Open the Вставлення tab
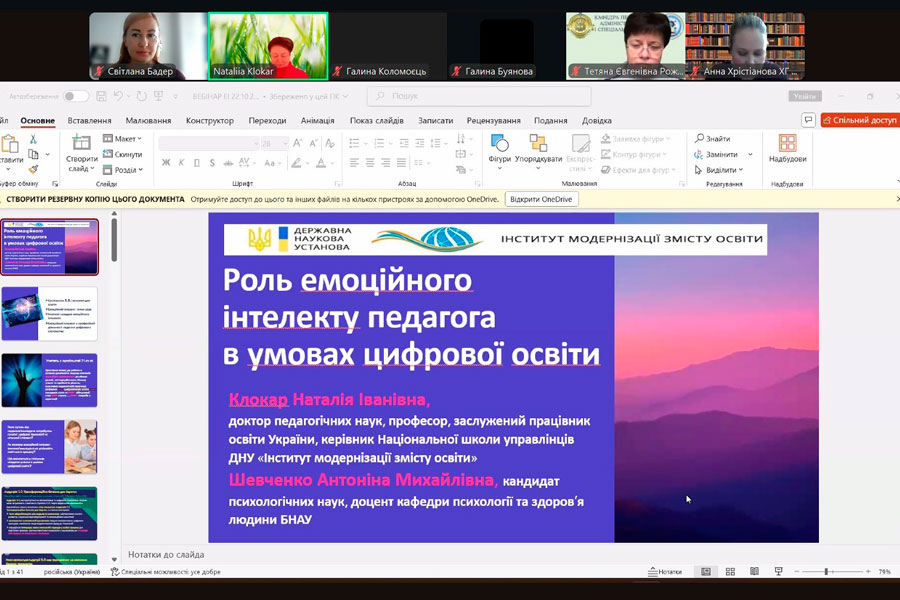Image resolution: width=900 pixels, height=600 pixels. pos(89,120)
